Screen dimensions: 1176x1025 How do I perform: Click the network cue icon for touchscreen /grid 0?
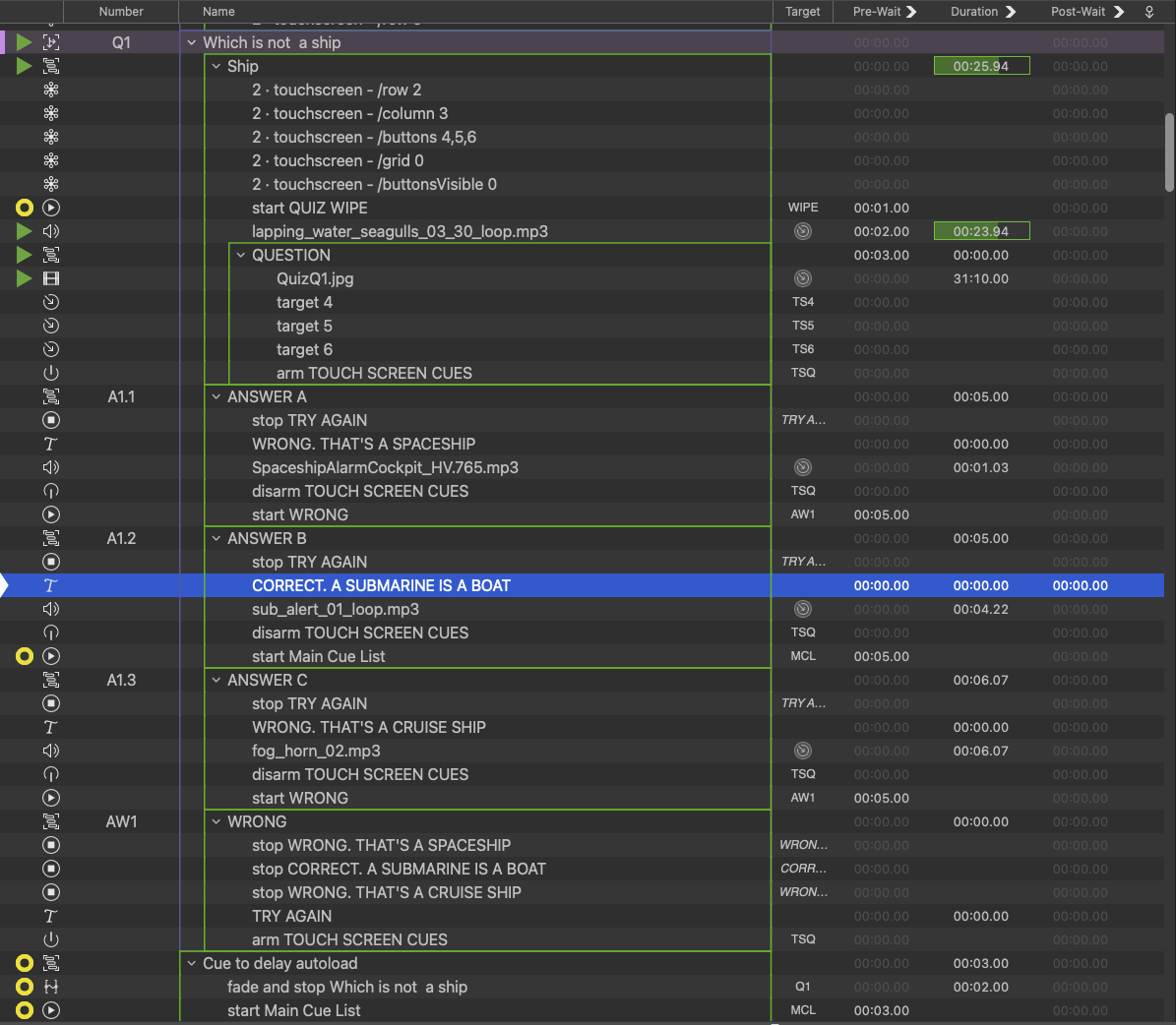tap(51, 160)
